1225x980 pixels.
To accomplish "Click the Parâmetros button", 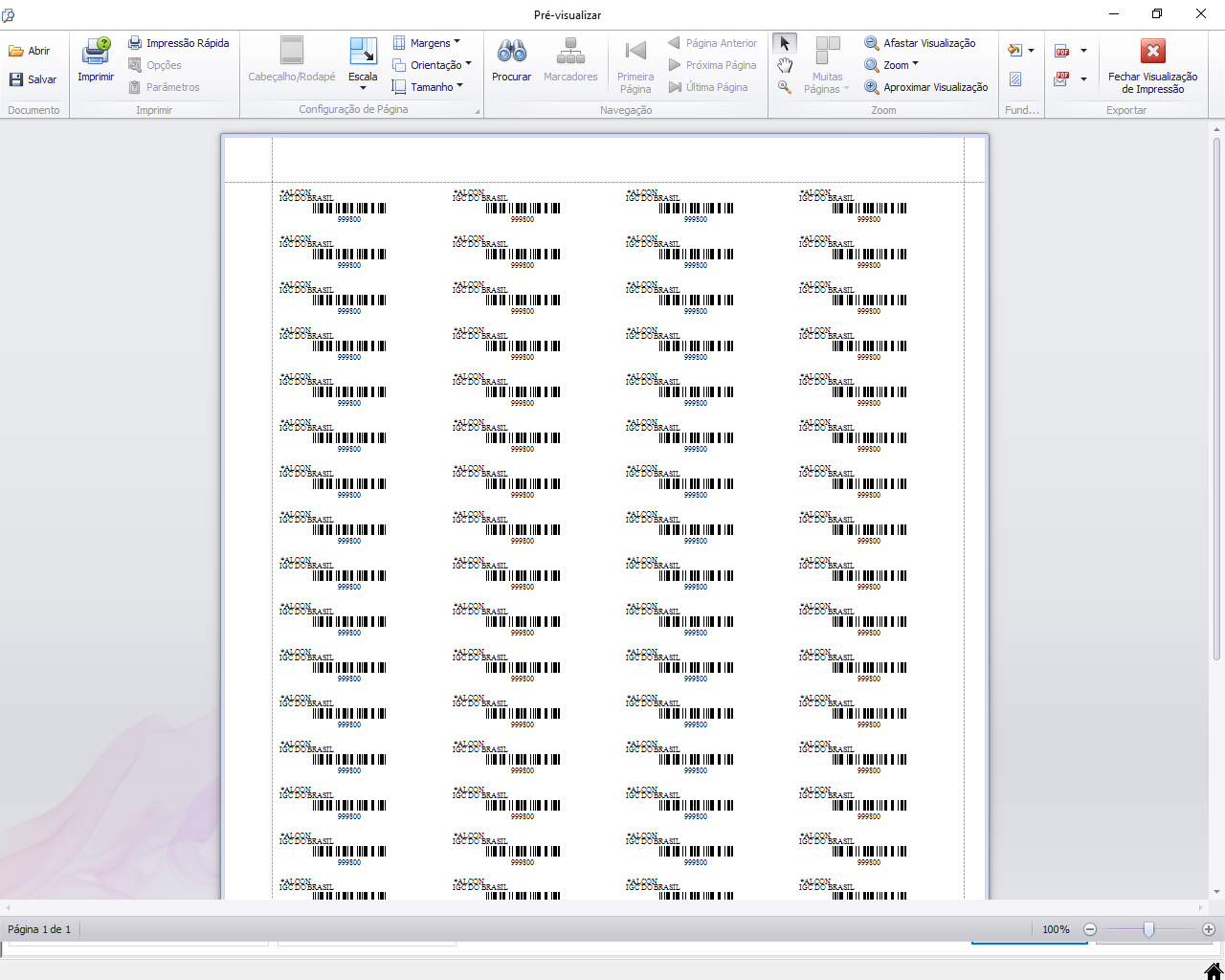I will tap(164, 87).
